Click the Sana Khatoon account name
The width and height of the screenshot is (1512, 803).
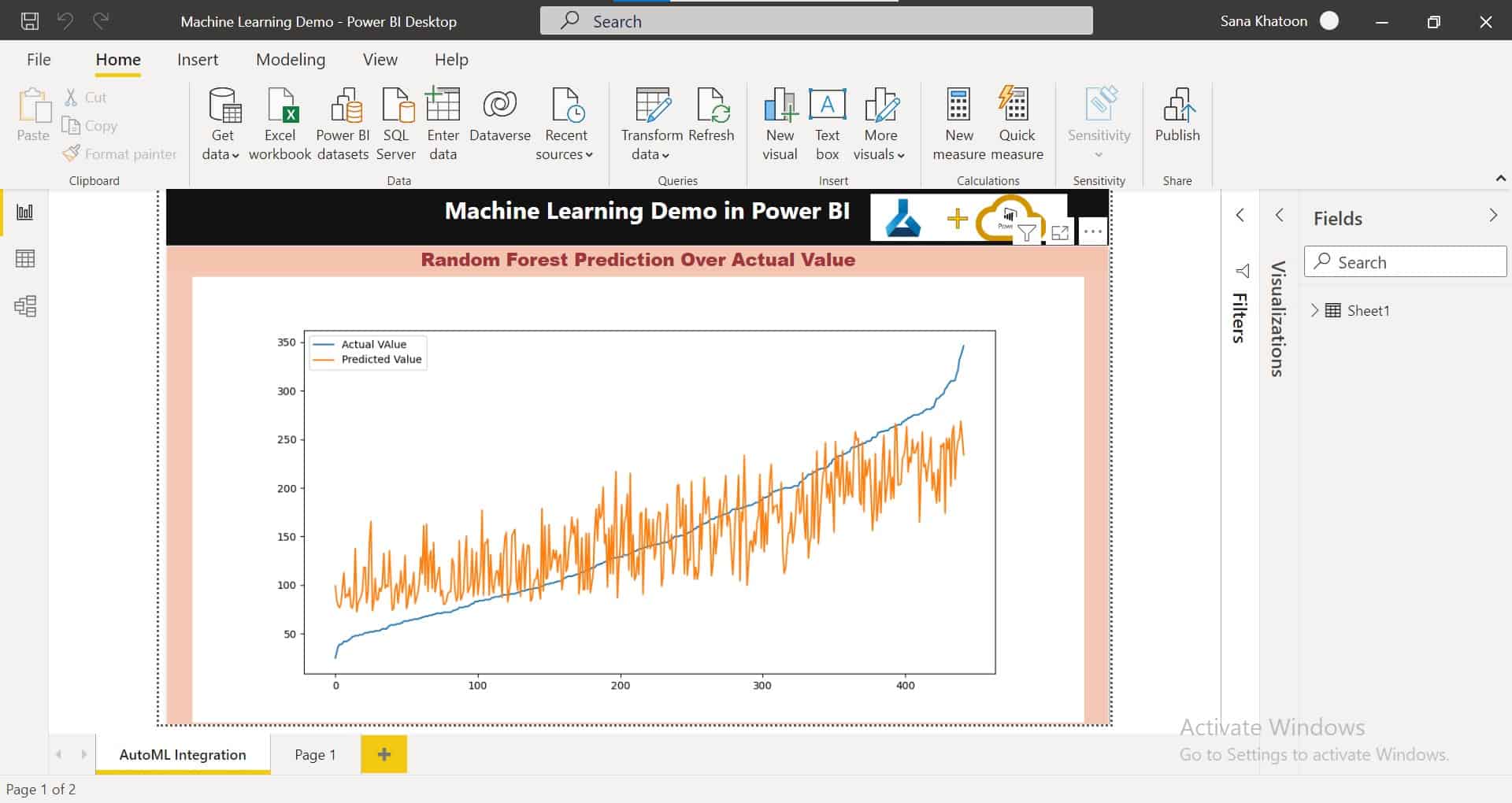point(1263,21)
